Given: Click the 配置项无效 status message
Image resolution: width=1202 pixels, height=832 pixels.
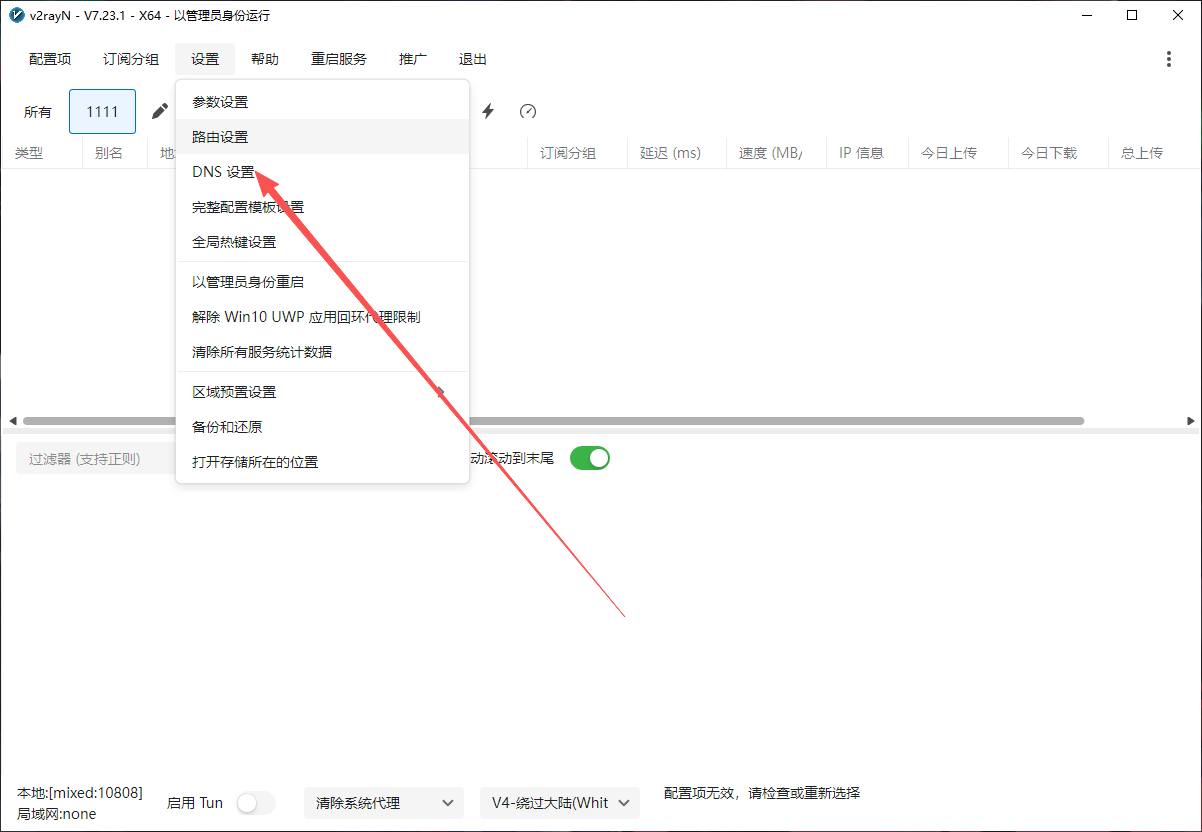Looking at the screenshot, I should click(x=762, y=793).
